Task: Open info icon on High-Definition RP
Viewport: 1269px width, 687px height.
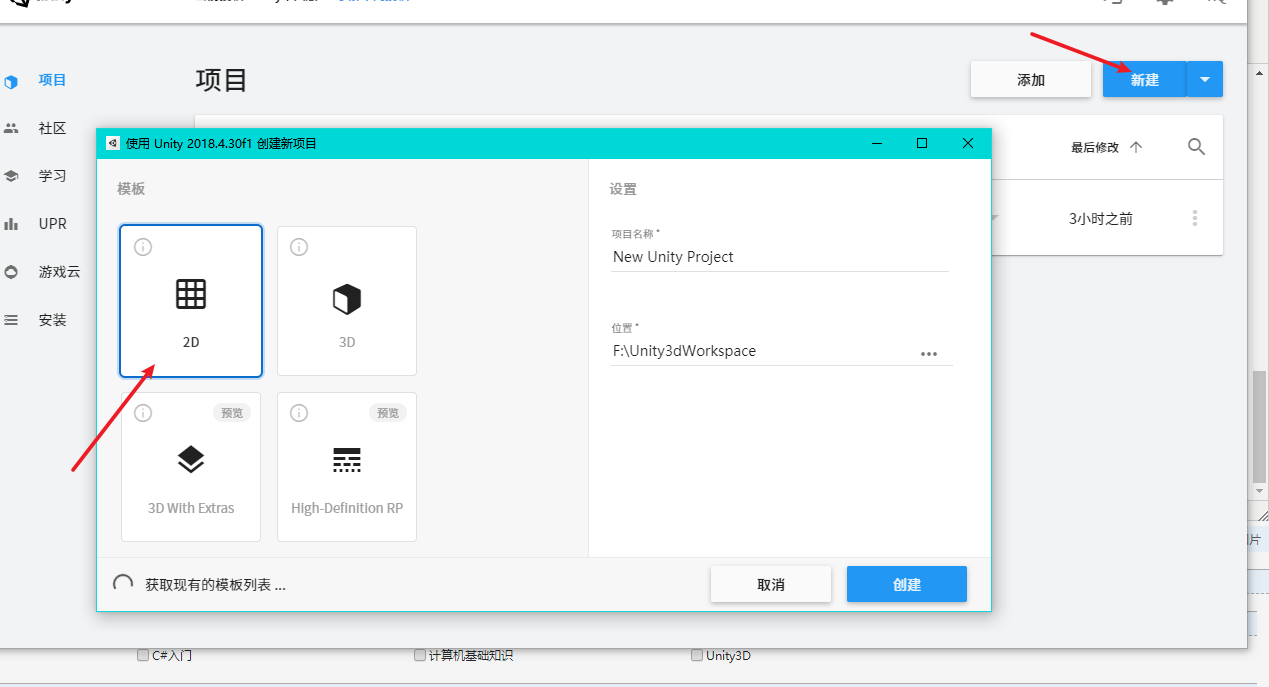Action: tap(299, 413)
